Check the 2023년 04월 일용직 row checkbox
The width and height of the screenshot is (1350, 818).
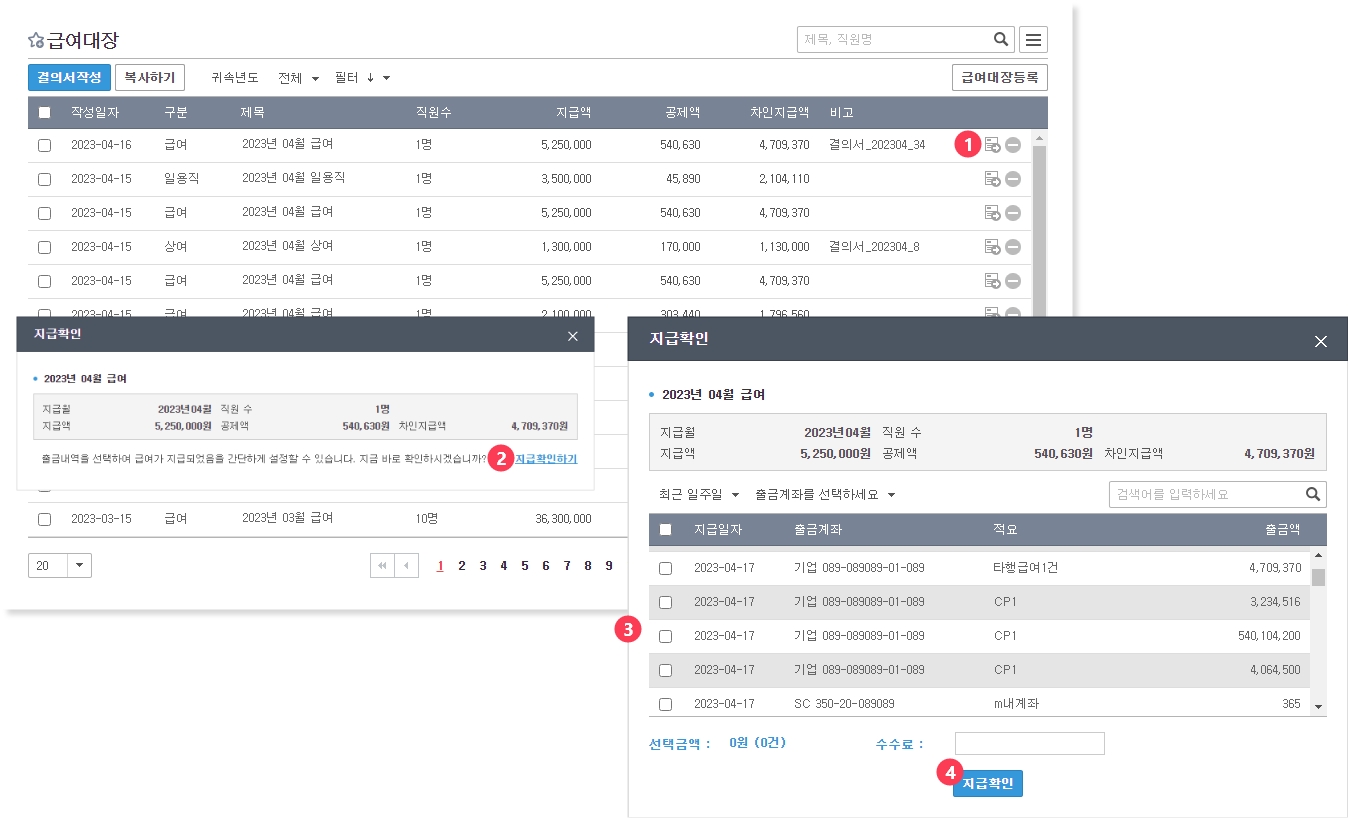pyautogui.click(x=44, y=179)
